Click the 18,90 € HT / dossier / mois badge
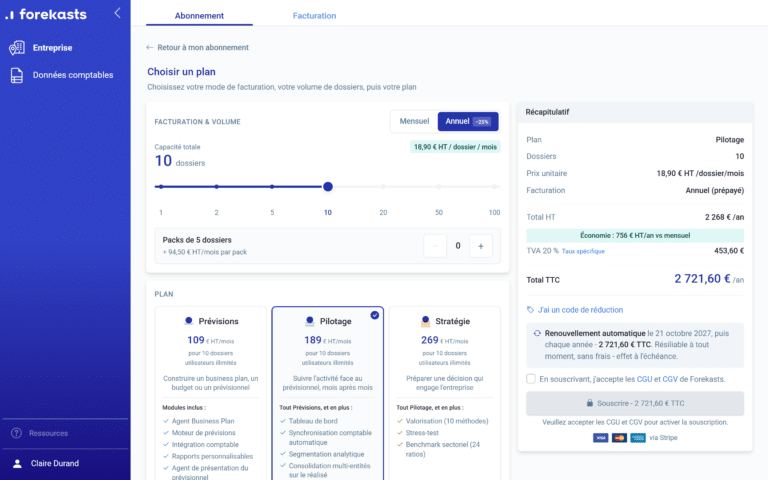The image size is (768, 480). pos(455,147)
